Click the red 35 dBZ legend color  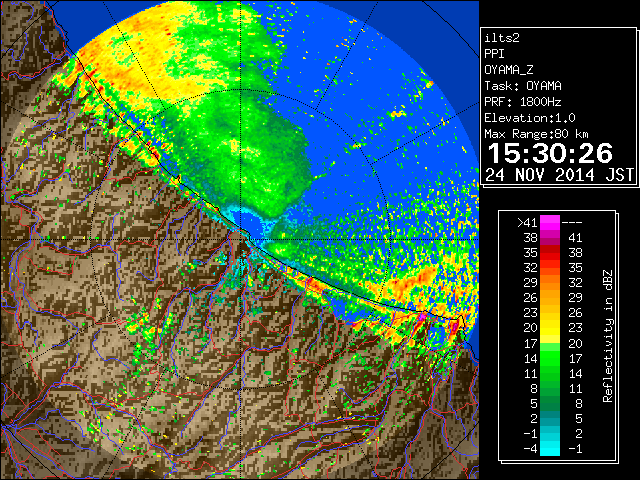(550, 253)
